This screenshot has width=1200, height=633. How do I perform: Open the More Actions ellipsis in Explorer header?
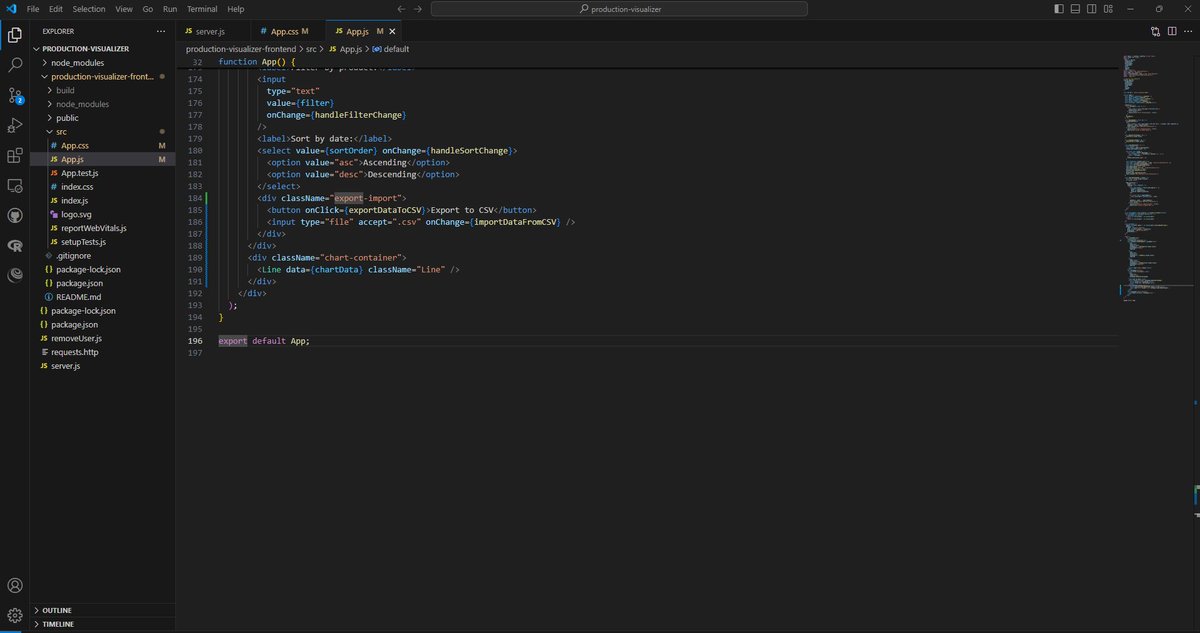pos(160,31)
